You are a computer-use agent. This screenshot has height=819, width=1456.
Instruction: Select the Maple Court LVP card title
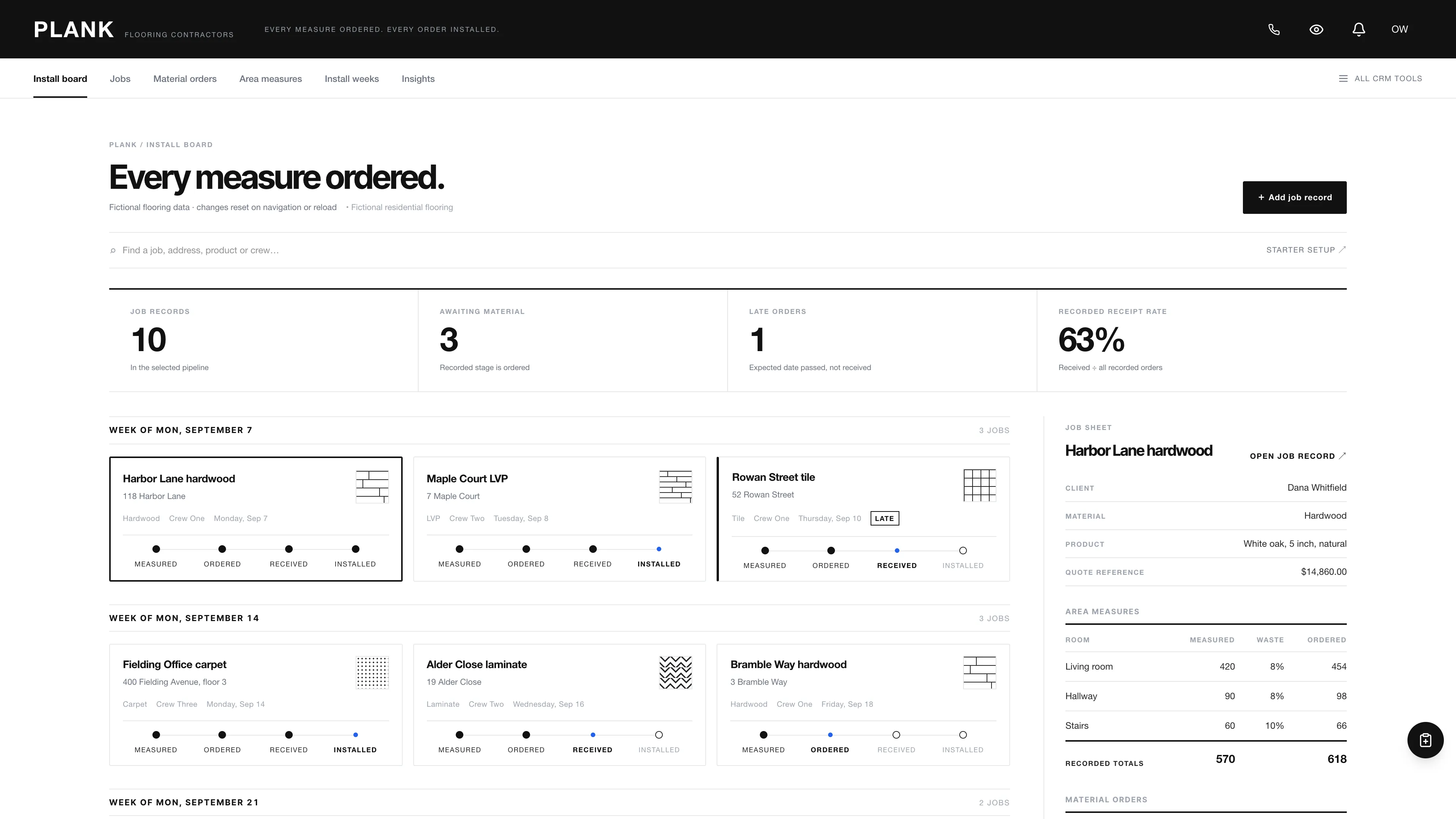tap(467, 479)
